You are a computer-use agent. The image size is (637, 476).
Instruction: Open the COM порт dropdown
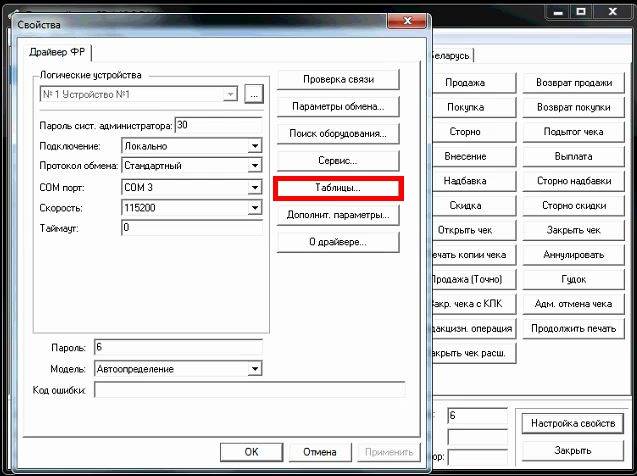255,187
